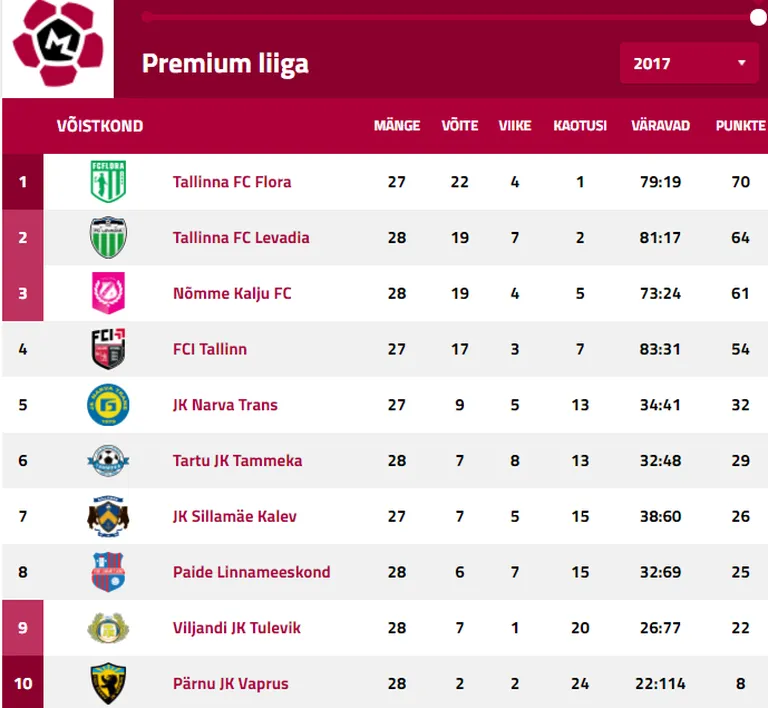The image size is (768, 708).
Task: Click the Pärnu JK Vaprus lion crest
Action: (x=108, y=684)
